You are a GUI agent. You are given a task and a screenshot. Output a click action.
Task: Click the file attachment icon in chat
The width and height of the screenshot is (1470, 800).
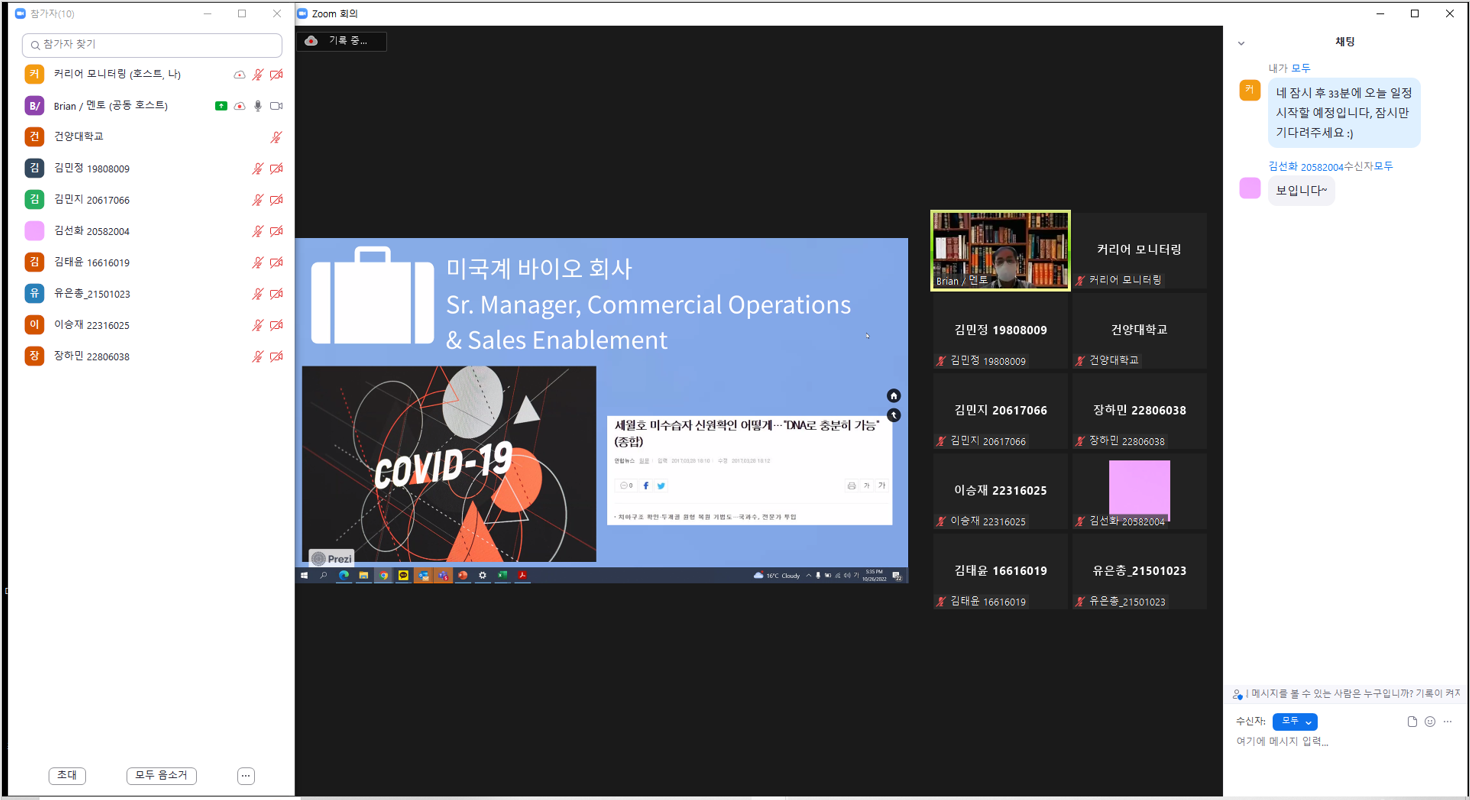tap(1412, 721)
